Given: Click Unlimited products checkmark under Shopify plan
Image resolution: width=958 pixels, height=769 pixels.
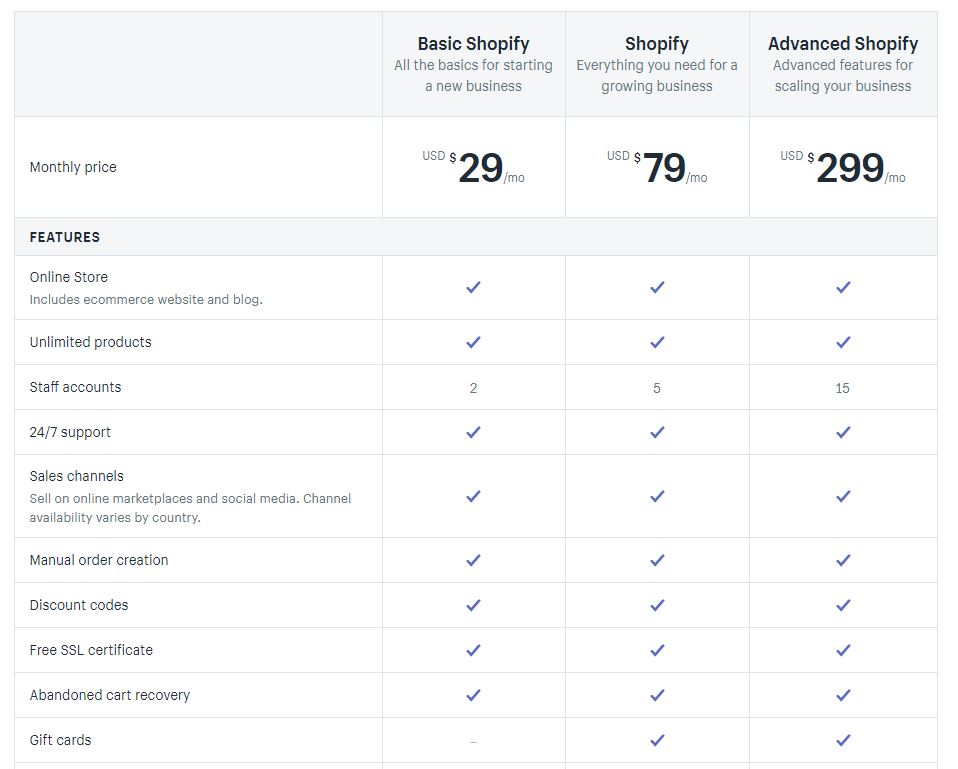Looking at the screenshot, I should coord(657,342).
